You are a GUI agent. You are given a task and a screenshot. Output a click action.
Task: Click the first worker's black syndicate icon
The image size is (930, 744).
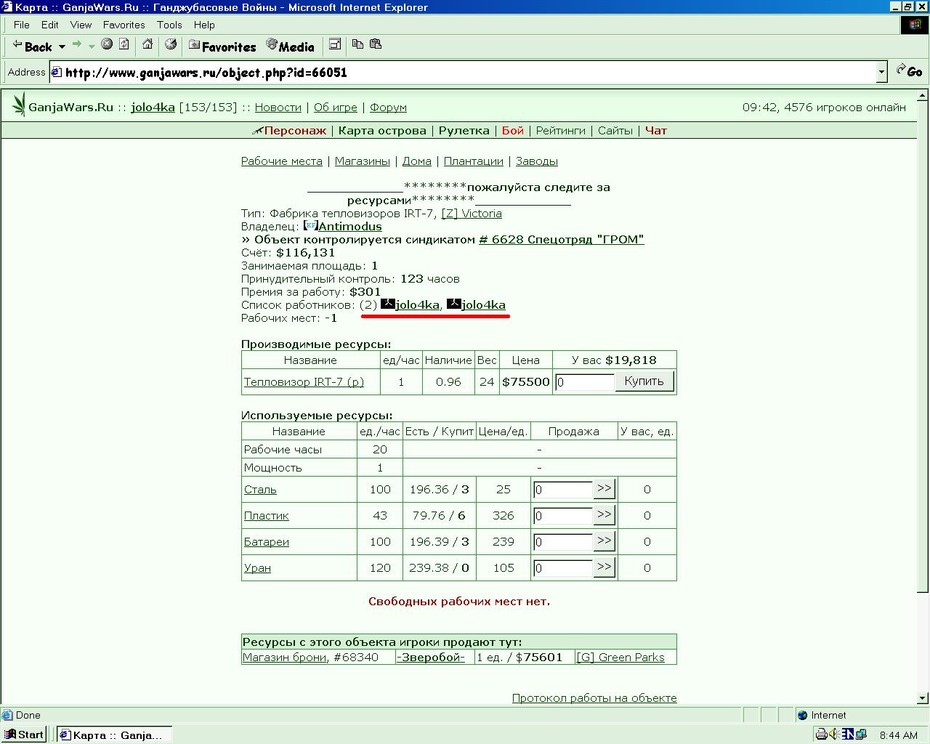(x=387, y=304)
